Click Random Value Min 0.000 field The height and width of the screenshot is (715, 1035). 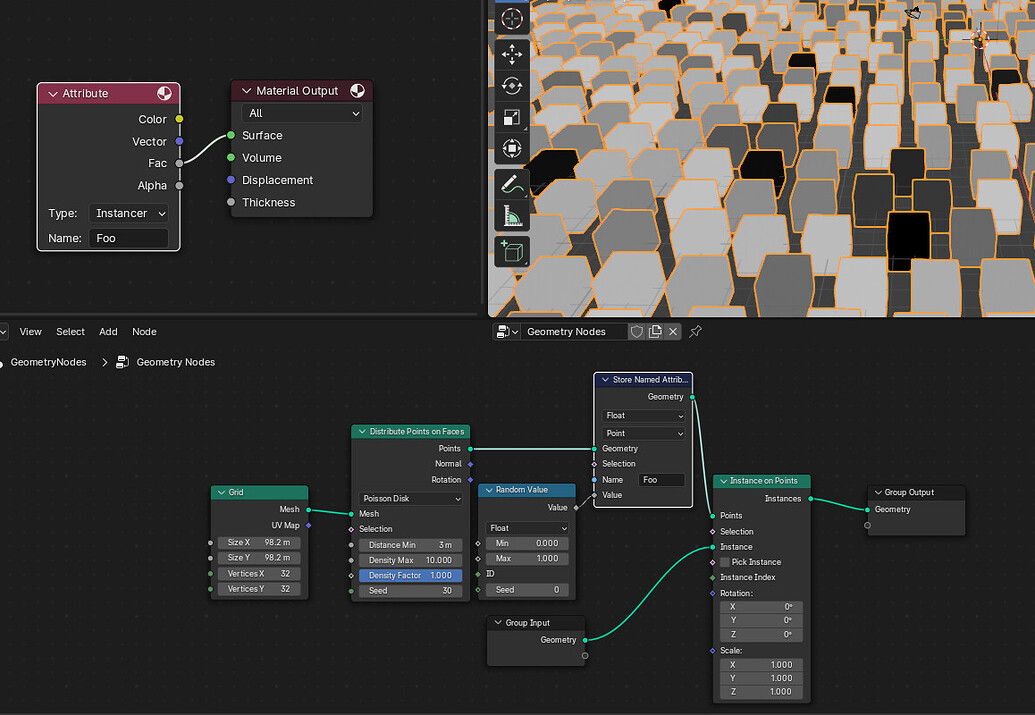click(x=527, y=543)
